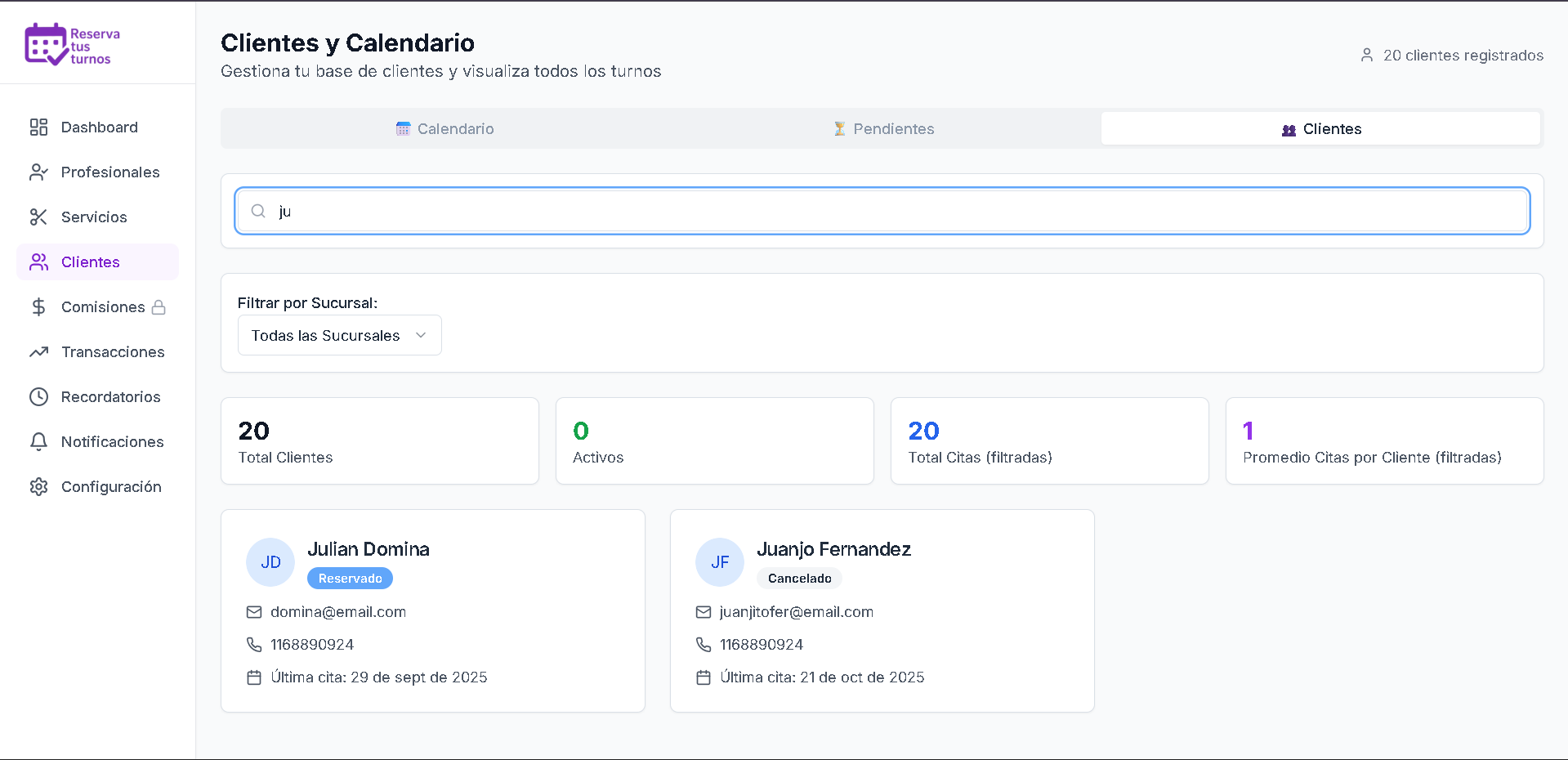Open the Todas las Sucursales dropdown
1568x760 pixels.
(x=339, y=335)
